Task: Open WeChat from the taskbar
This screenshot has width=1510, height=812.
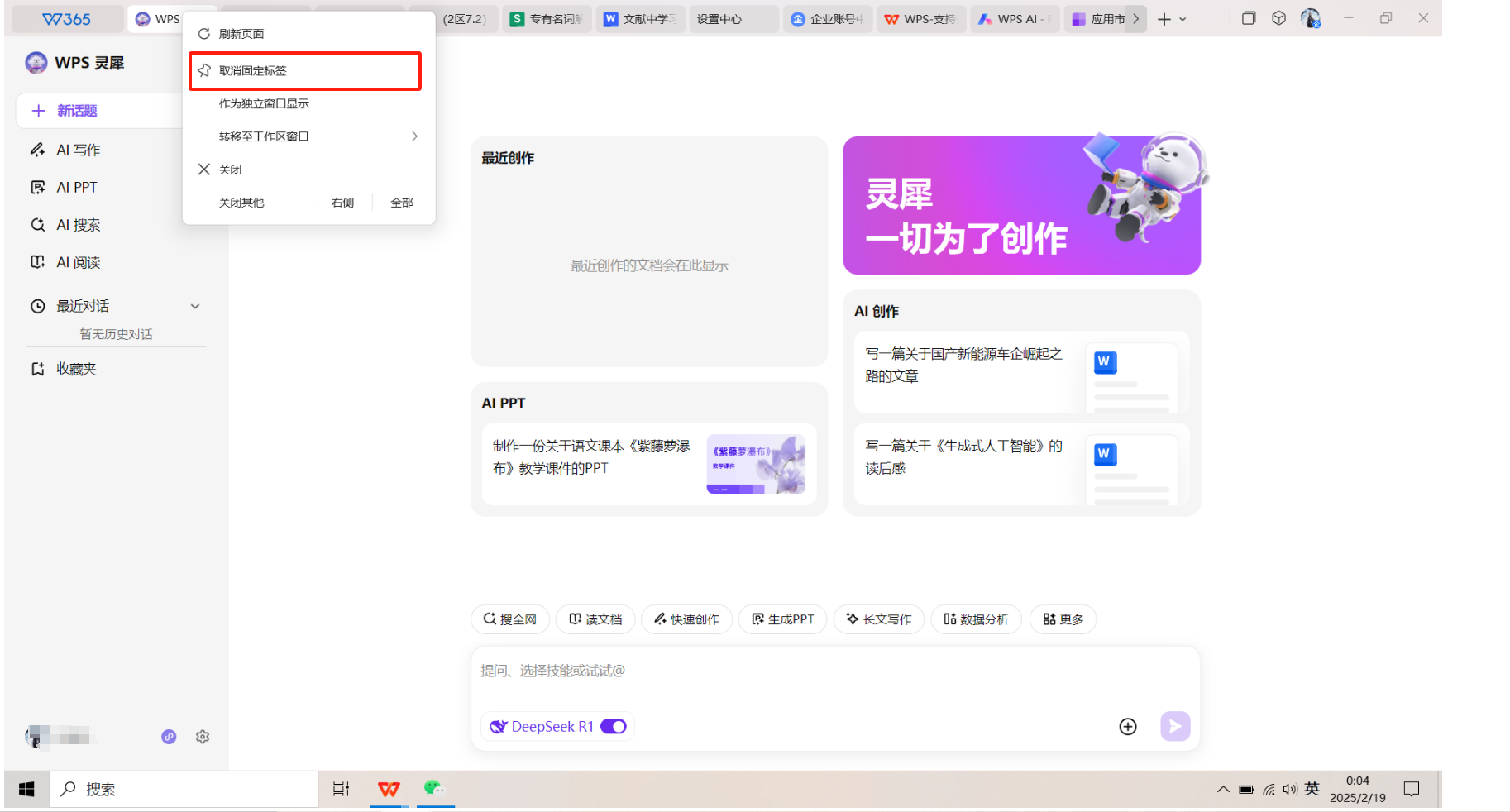Action: 435,788
